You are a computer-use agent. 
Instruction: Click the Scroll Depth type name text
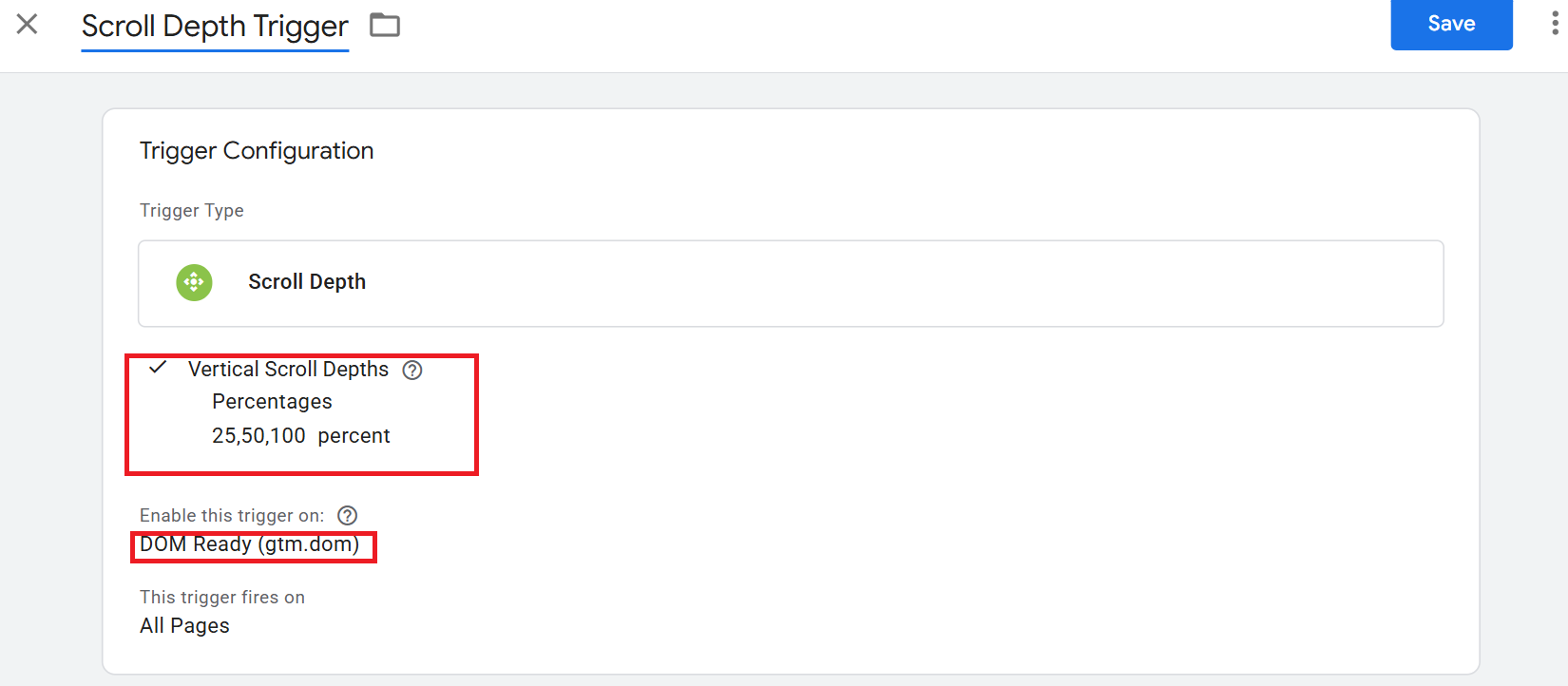pos(307,282)
